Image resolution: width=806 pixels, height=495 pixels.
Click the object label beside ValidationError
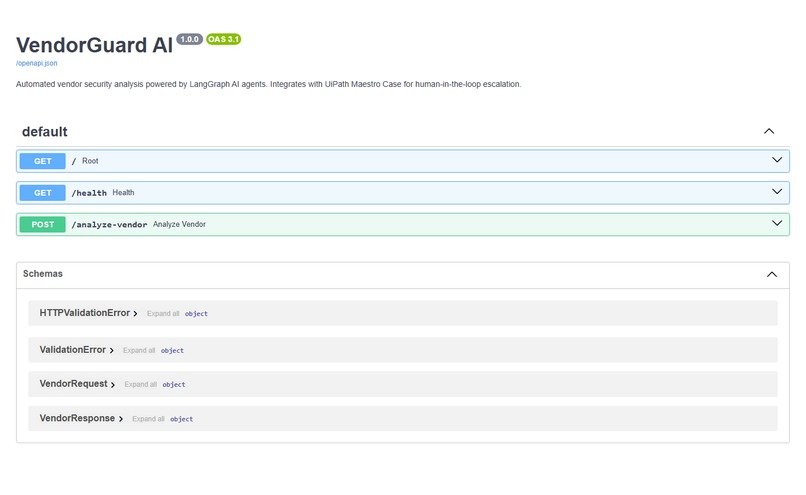point(172,351)
